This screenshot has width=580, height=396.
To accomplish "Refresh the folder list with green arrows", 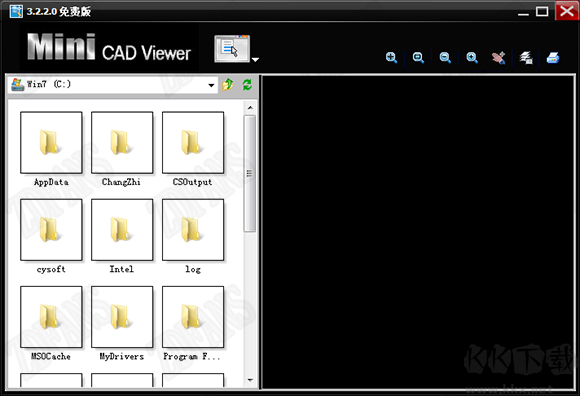I will 247,85.
